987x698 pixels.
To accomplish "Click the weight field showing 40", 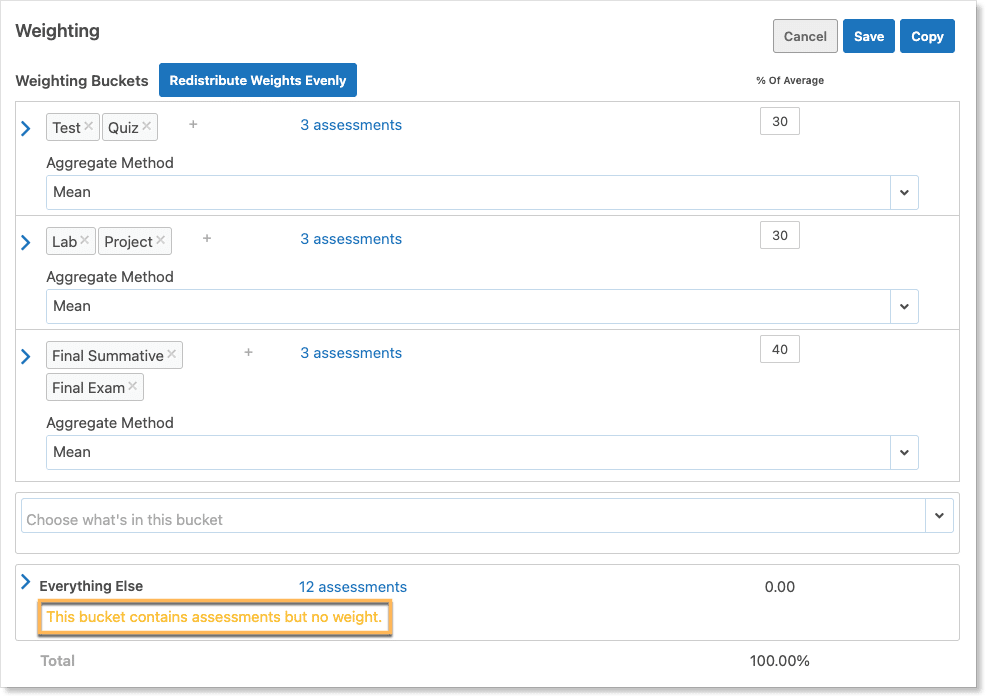I will [x=780, y=350].
